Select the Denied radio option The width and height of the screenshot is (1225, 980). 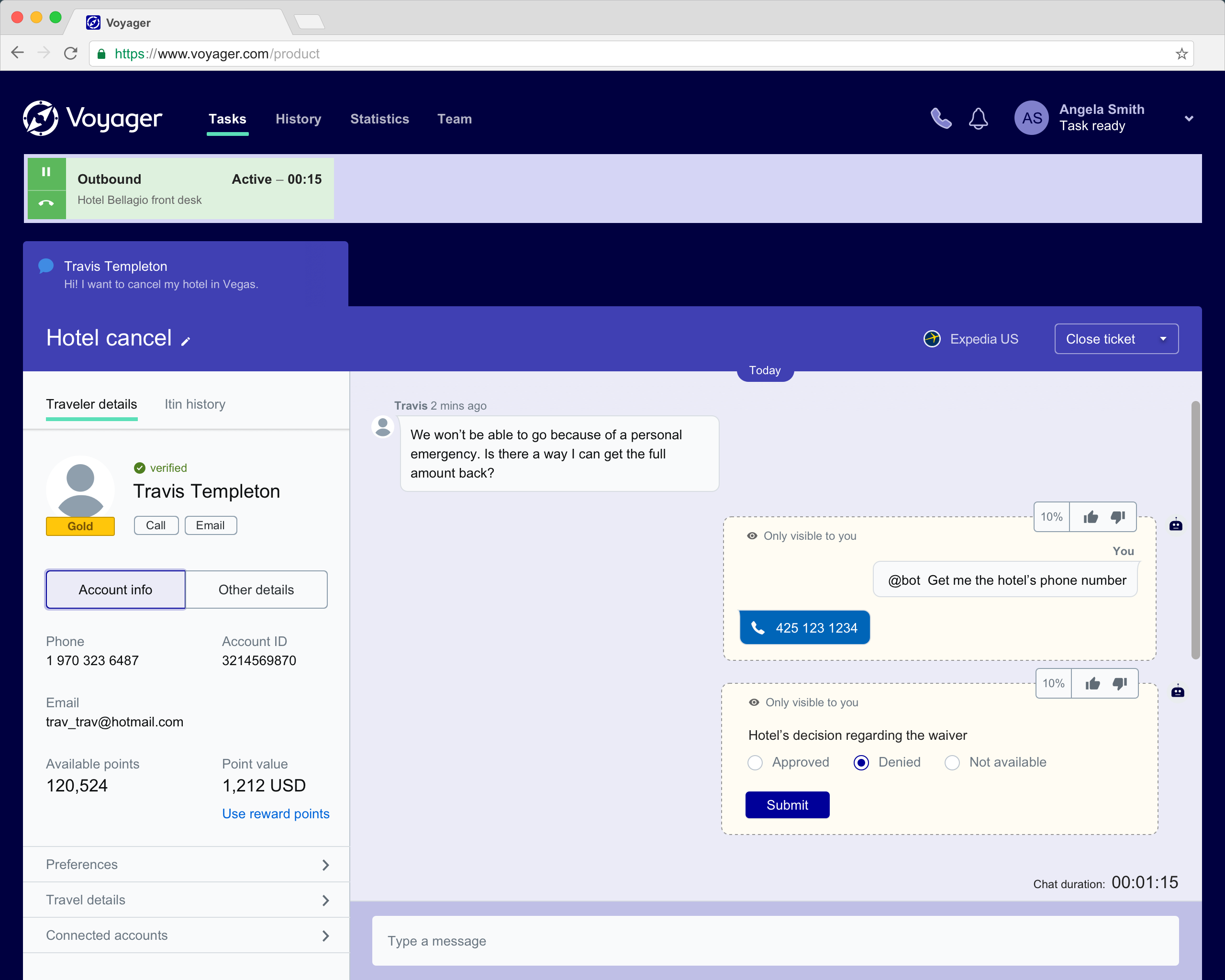coord(861,762)
